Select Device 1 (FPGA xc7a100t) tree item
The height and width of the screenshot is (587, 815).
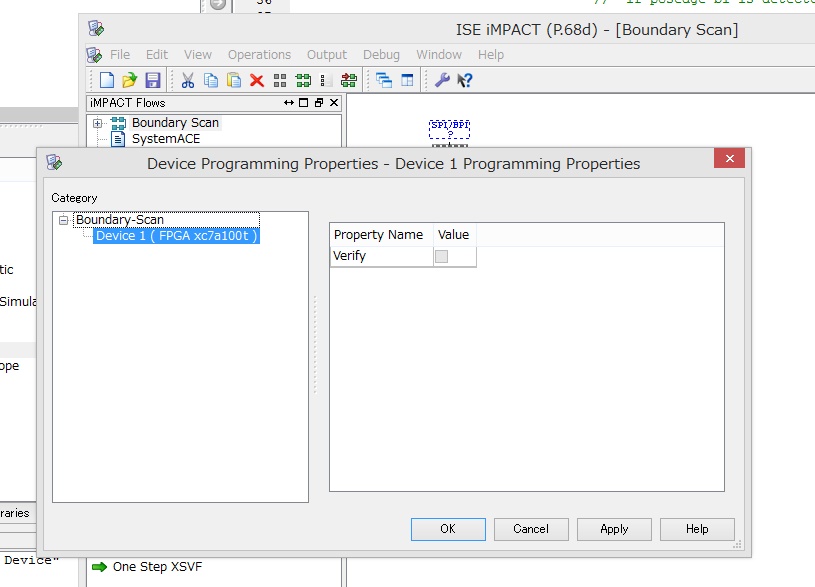tap(176, 236)
